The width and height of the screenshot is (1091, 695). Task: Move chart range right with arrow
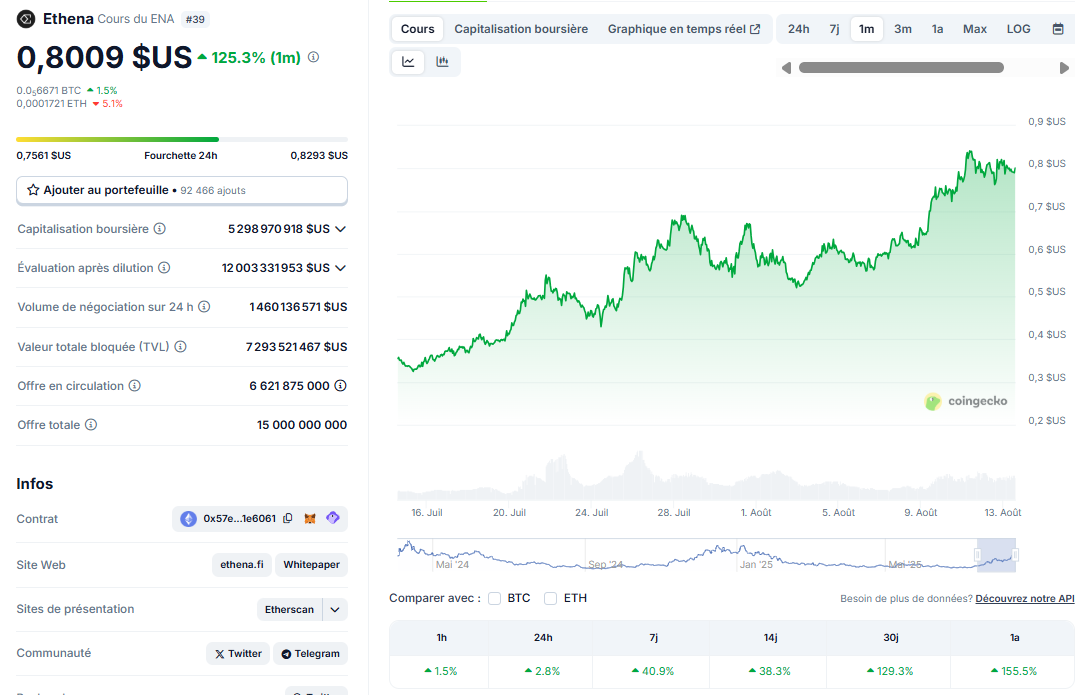point(1064,68)
